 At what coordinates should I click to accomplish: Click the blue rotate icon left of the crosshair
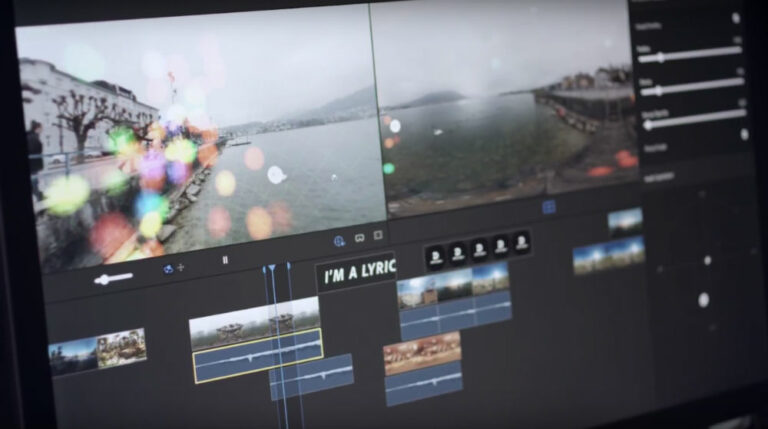(168, 269)
